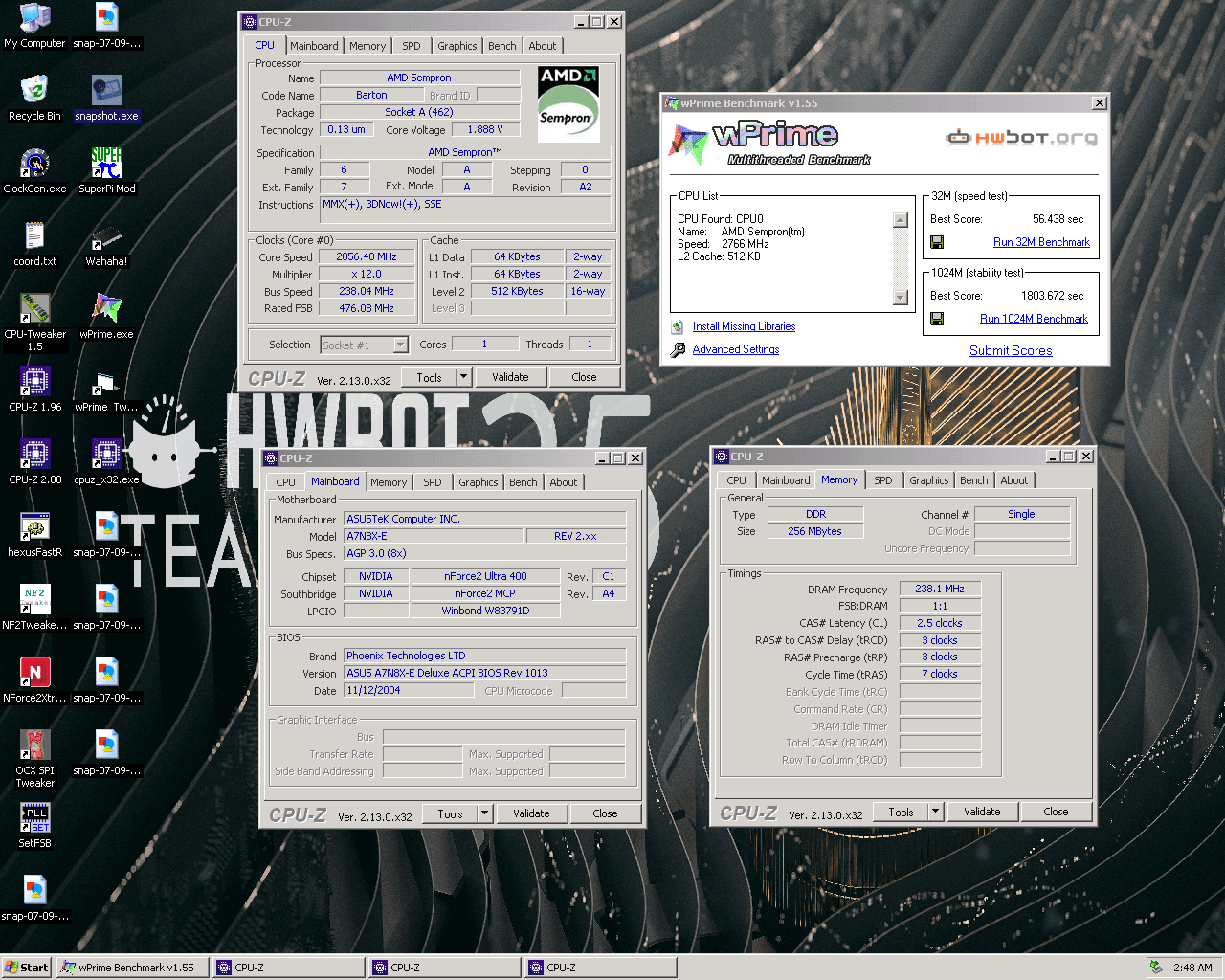Click save icon for 32M score
This screenshot has width=1225, height=980.
[937, 242]
